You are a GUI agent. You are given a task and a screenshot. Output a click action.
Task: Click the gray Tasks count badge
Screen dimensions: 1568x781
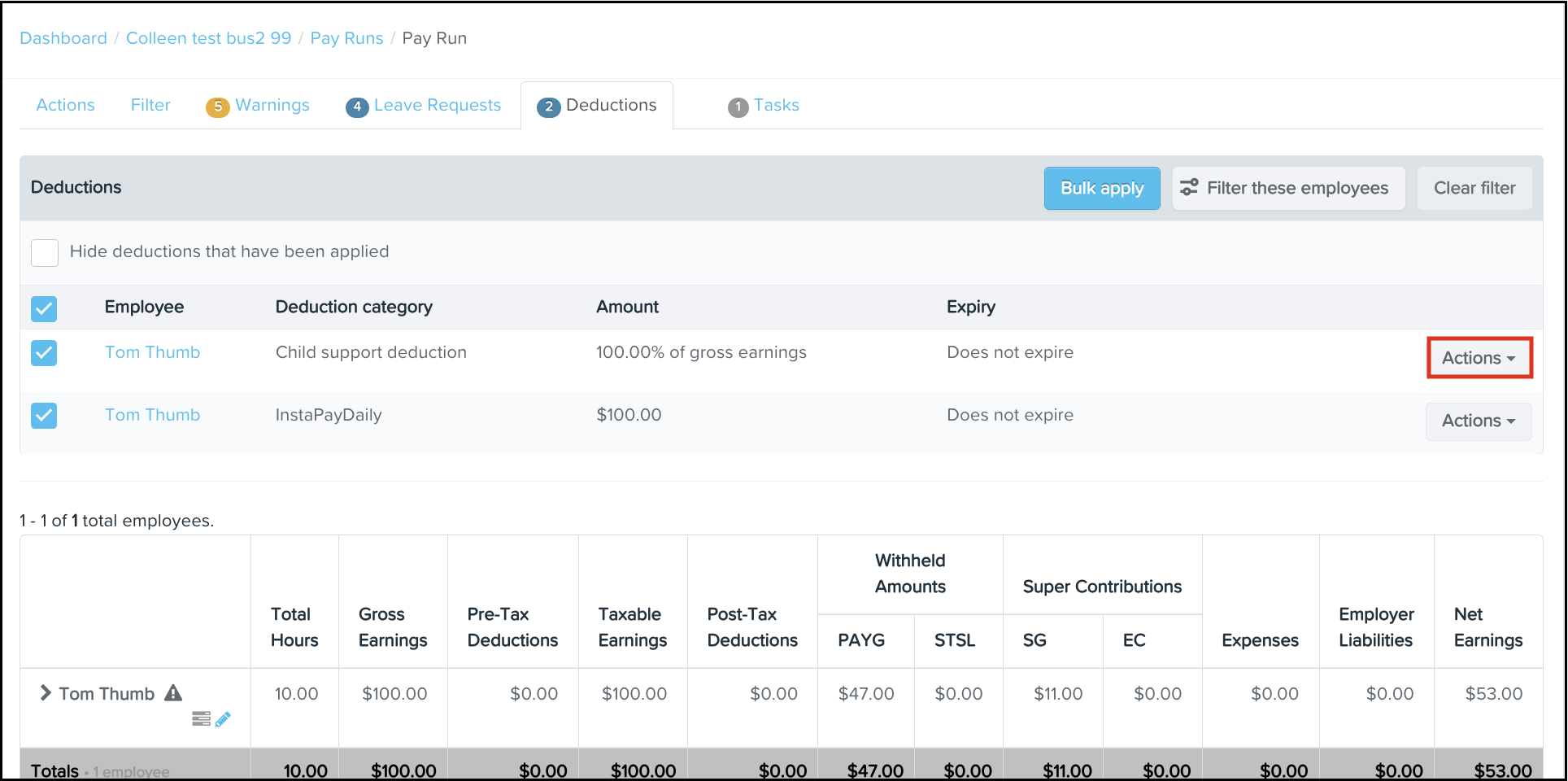tap(738, 107)
